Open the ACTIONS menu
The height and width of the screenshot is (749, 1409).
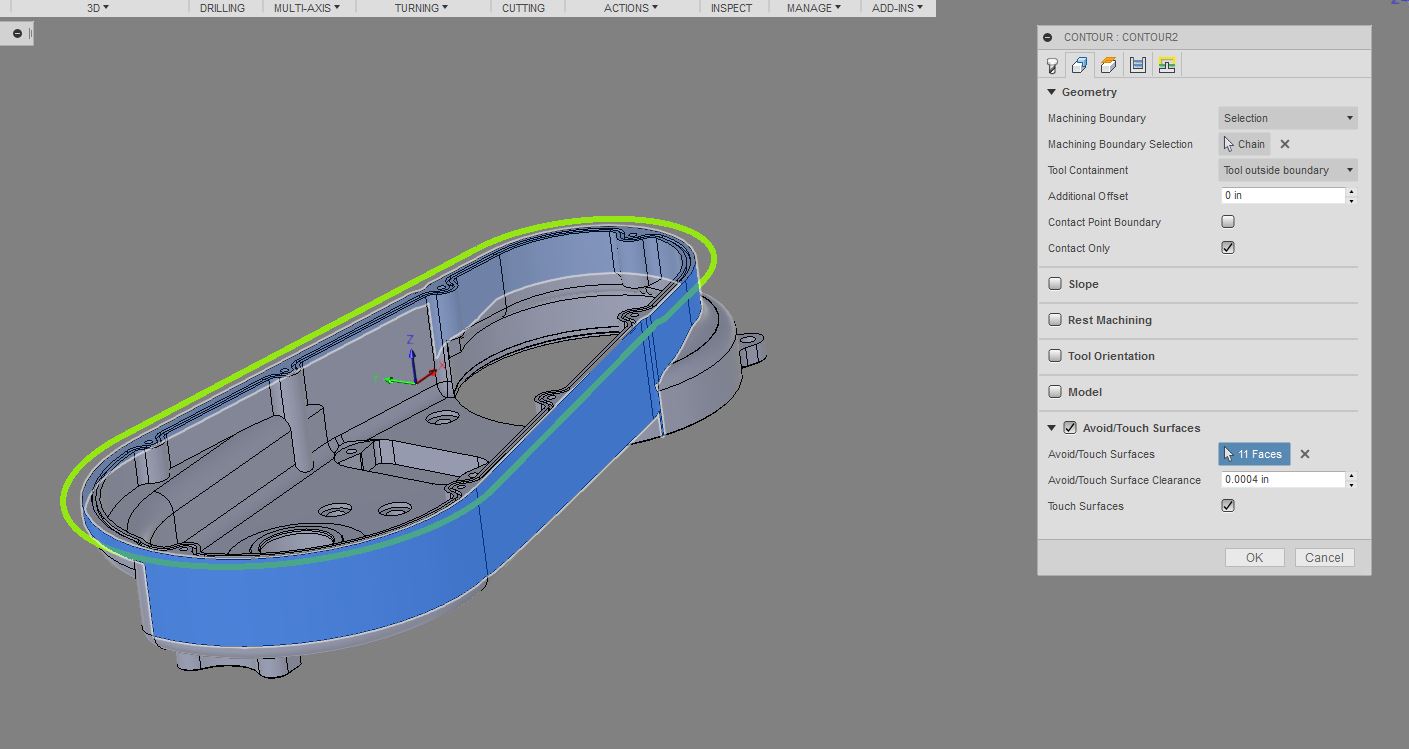point(628,8)
